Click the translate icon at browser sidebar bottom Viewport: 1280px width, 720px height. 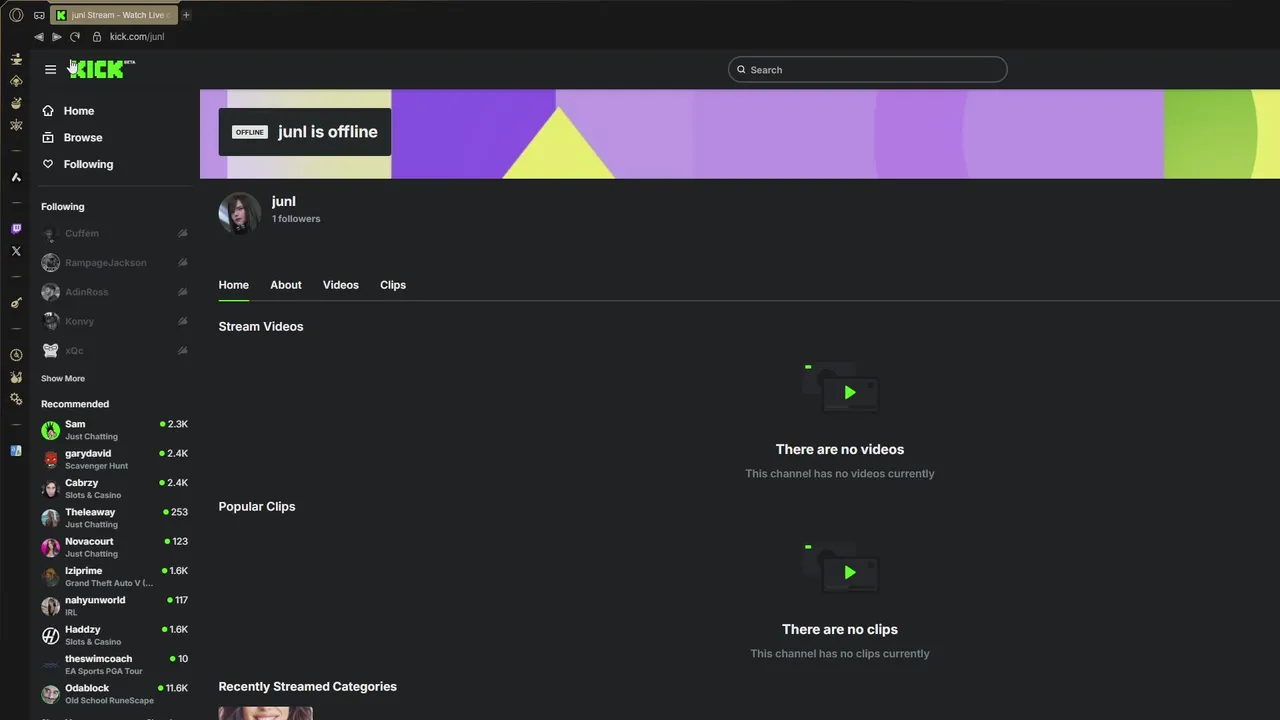[x=16, y=451]
